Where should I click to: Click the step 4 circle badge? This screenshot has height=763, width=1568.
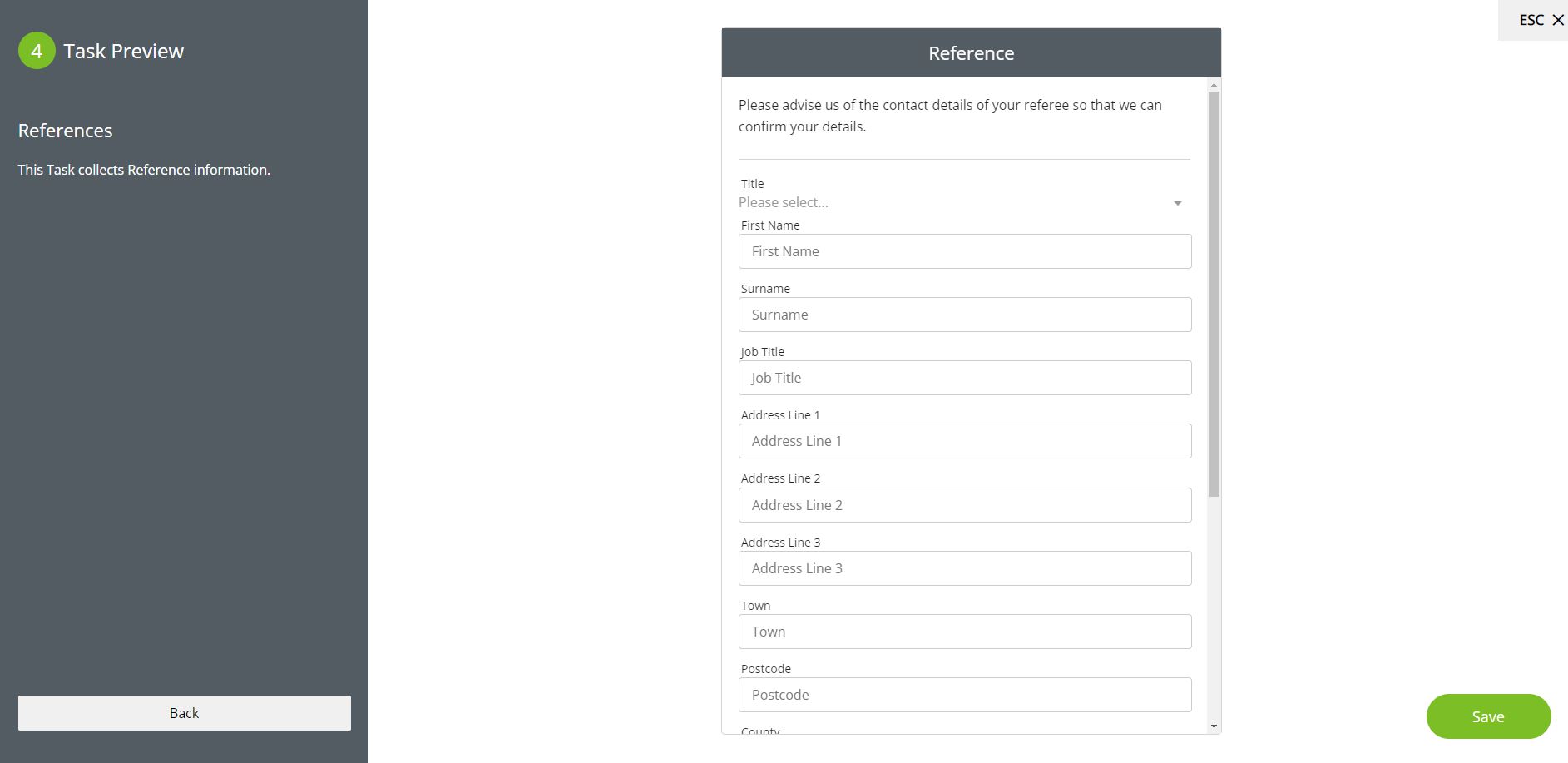pyautogui.click(x=37, y=51)
